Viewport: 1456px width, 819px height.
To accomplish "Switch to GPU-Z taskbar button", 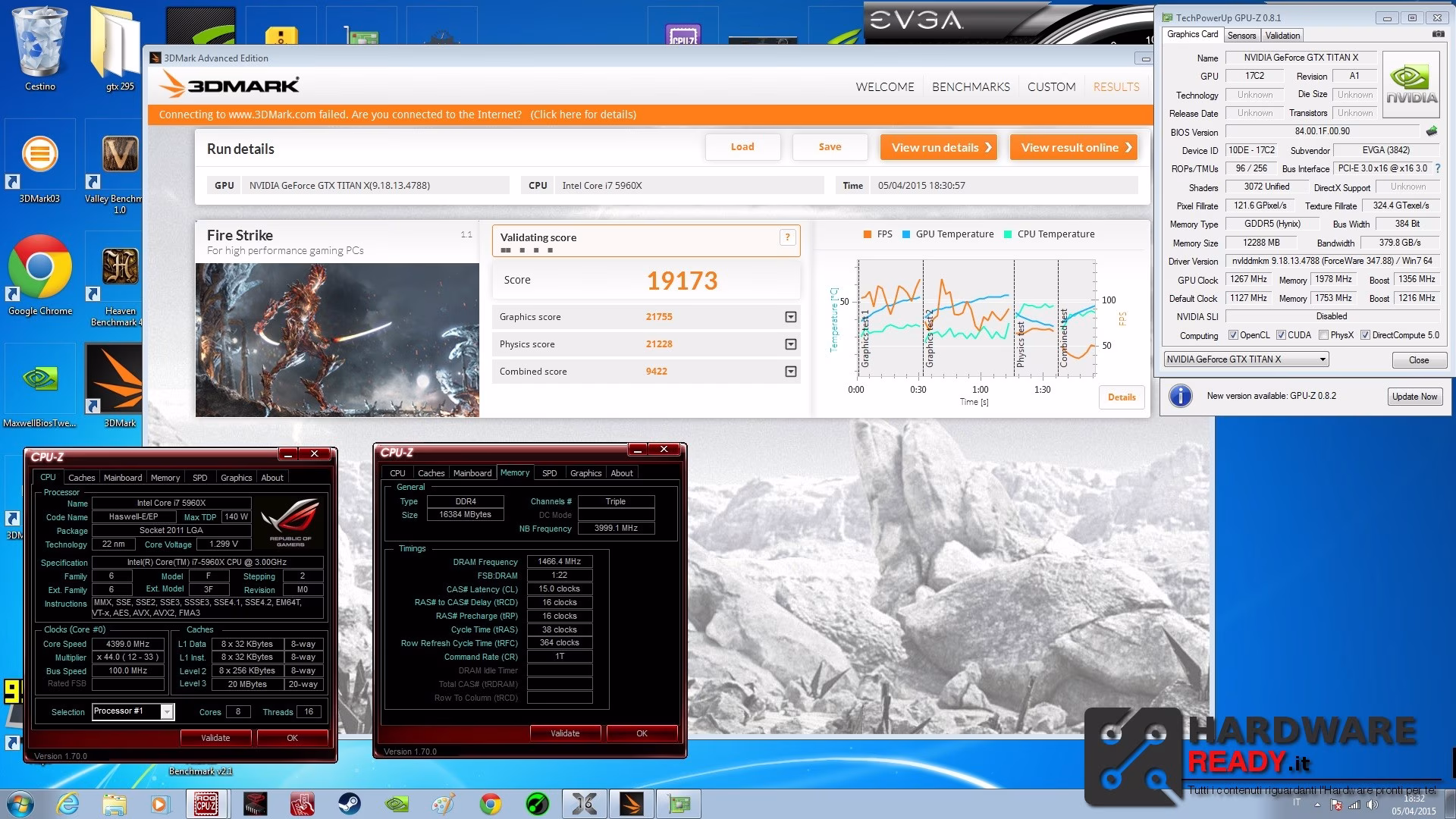I will (x=679, y=803).
